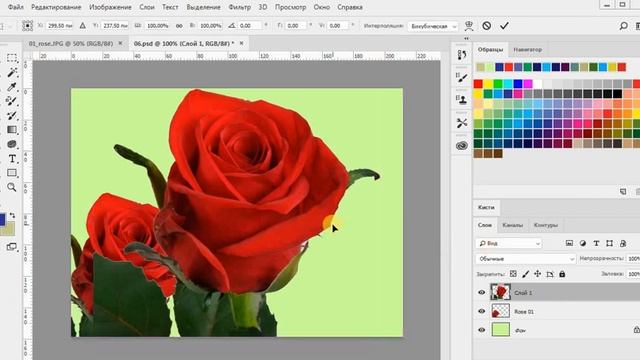Open the Слои menu

coord(147,7)
